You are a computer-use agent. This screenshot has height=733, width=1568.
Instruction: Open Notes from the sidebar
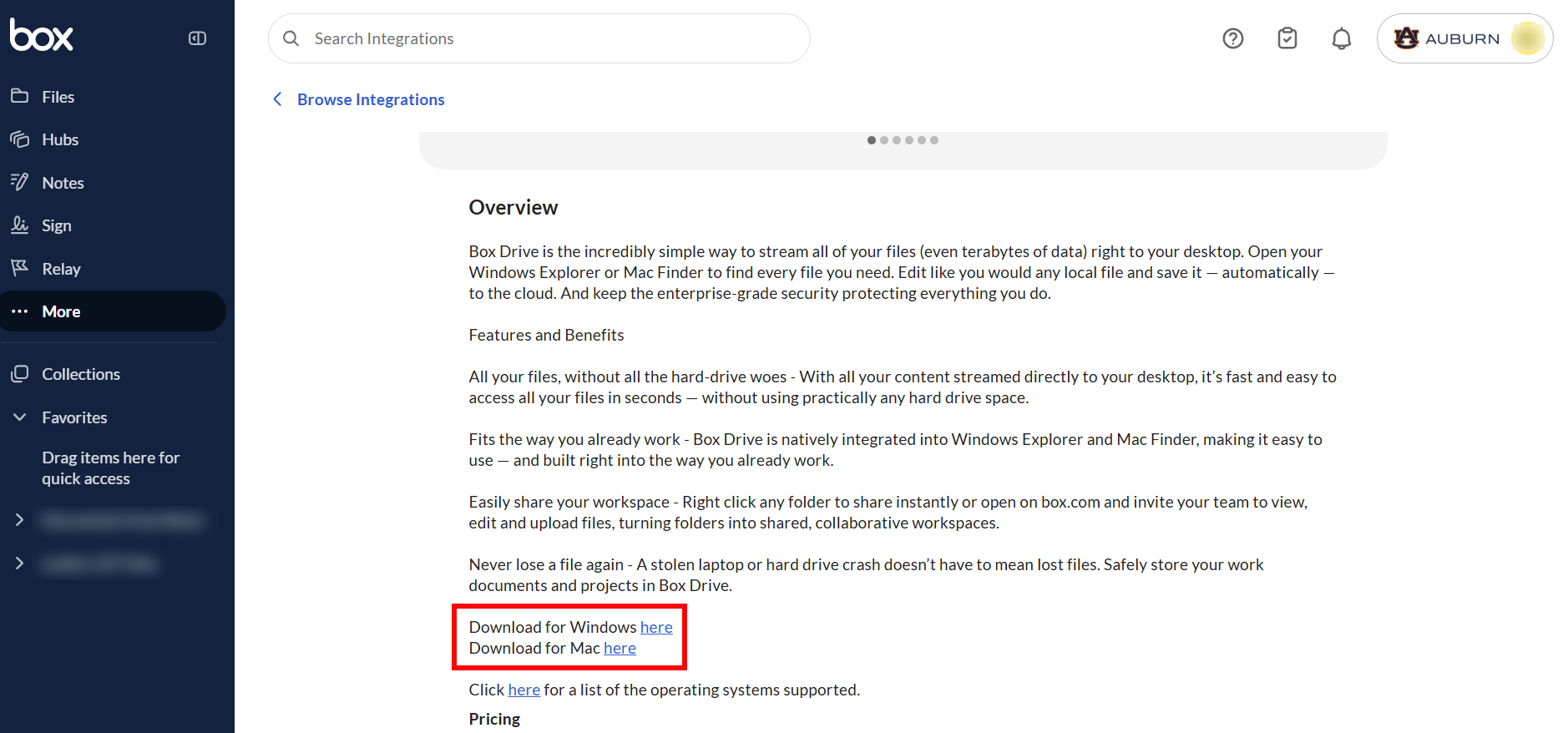(x=63, y=183)
